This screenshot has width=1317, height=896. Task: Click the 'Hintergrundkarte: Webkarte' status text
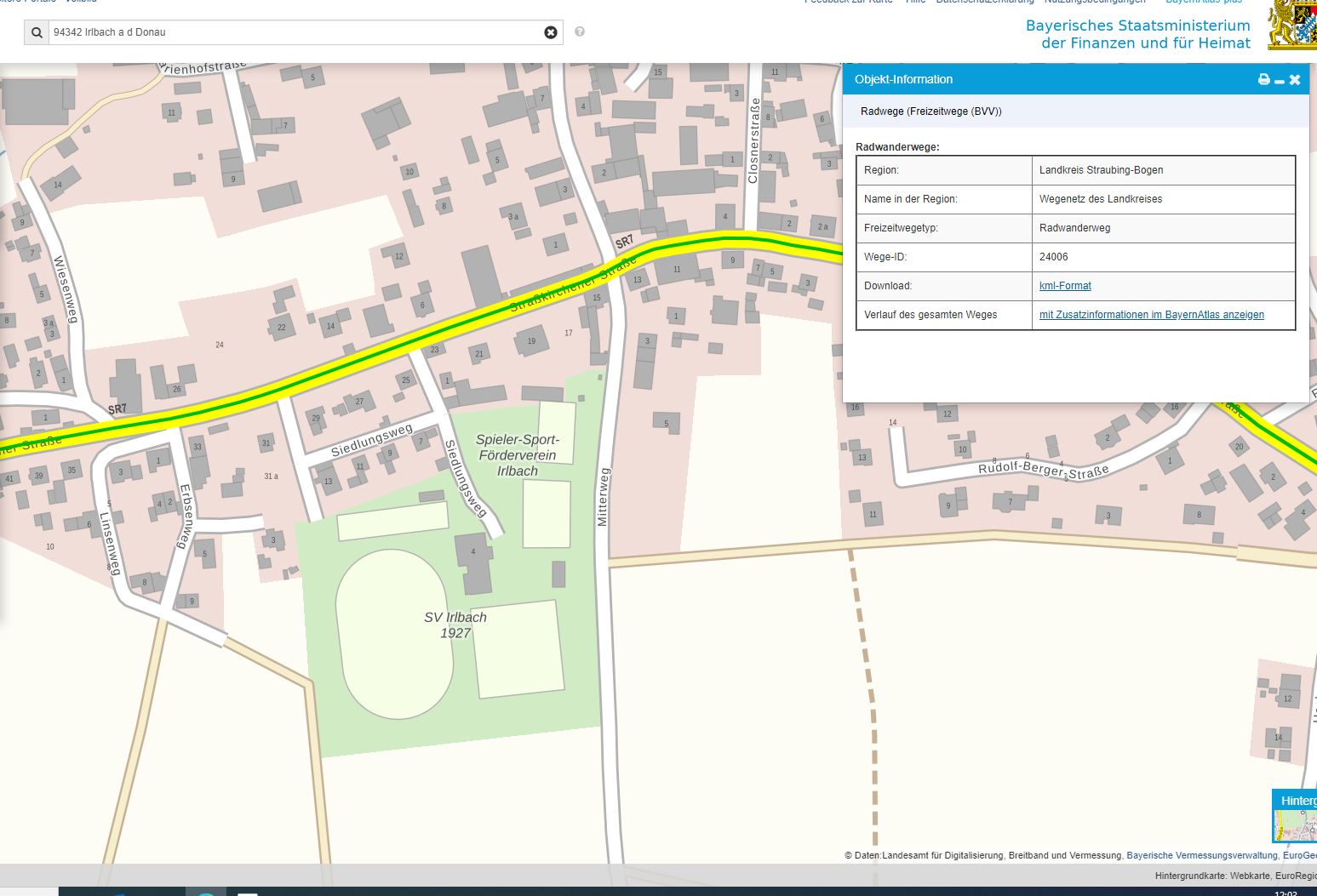[1212, 876]
